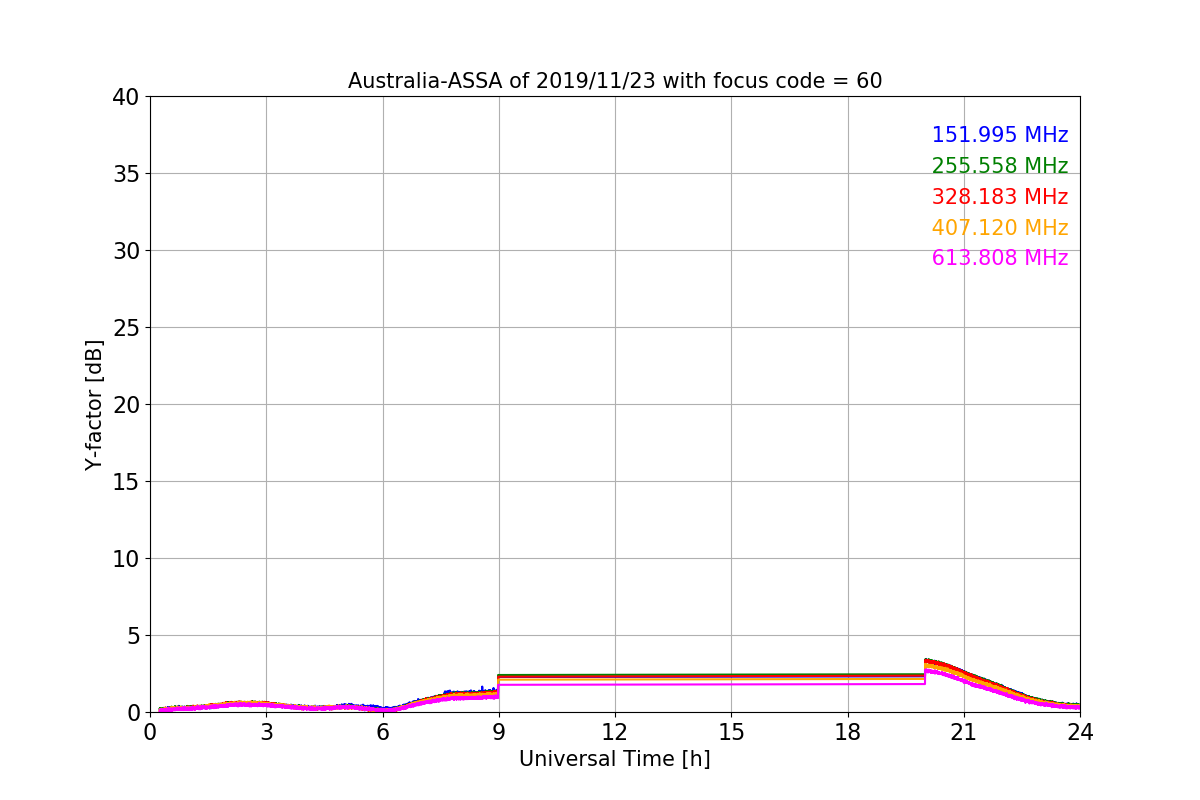Click the x-axis tick label 24
The height and width of the screenshot is (800, 1200).
click(1080, 732)
